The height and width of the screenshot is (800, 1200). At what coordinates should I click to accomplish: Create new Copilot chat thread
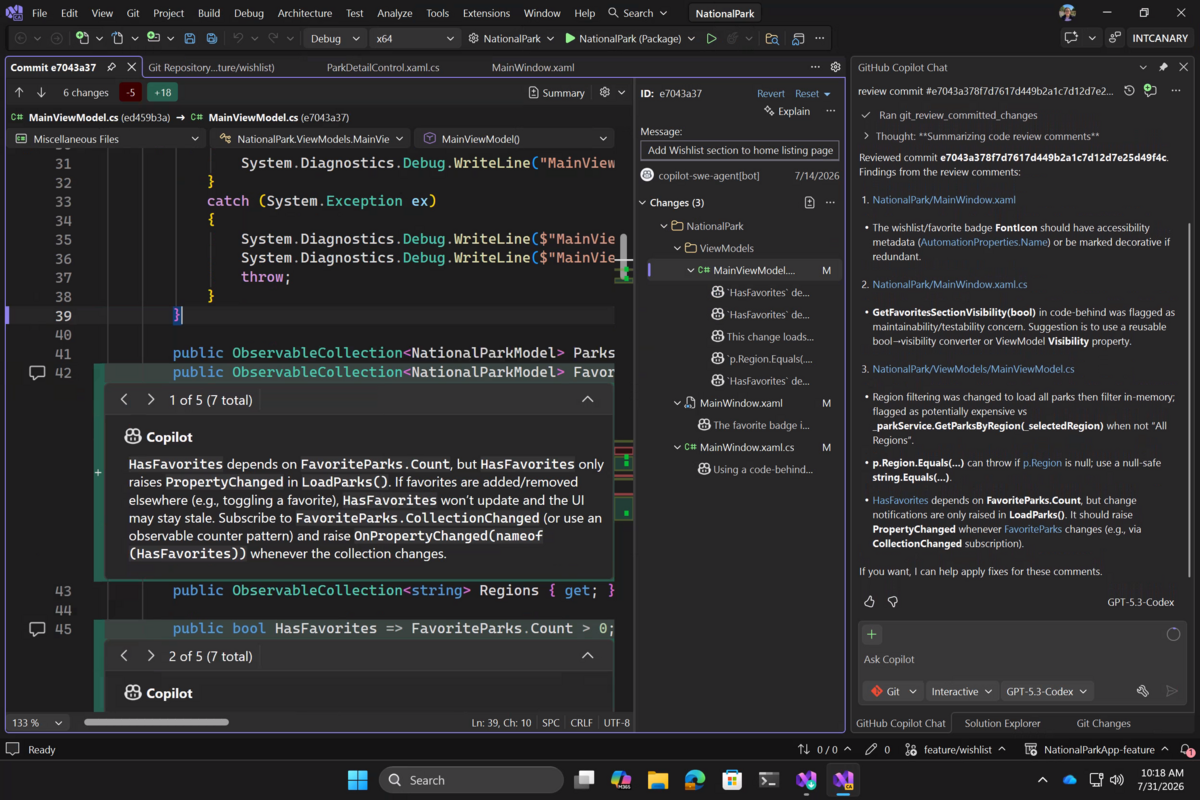[x=1150, y=91]
